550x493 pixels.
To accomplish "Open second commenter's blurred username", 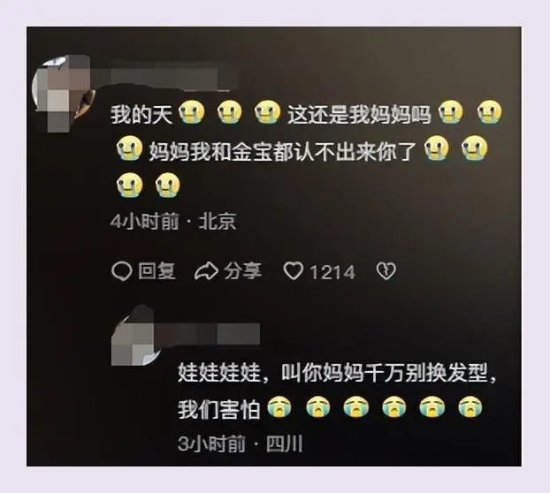I will point(210,334).
